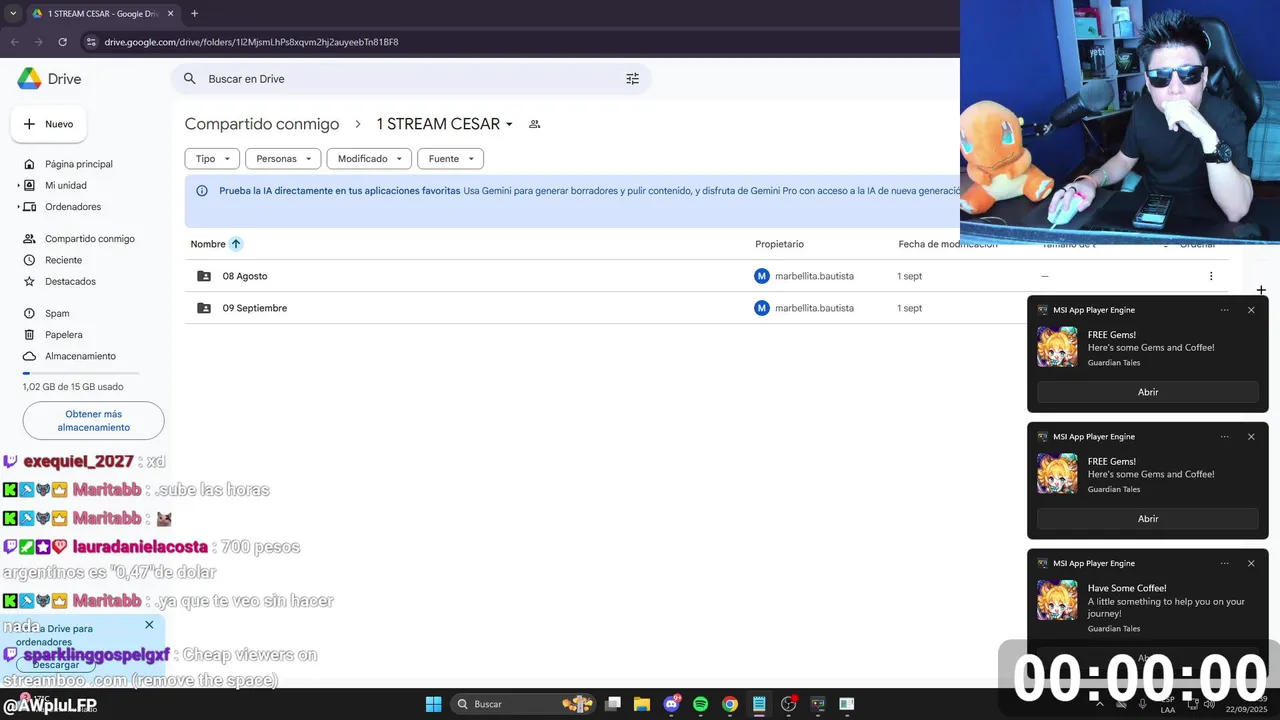This screenshot has height=720, width=1280.
Task: Close the first FREE Gems notification
Action: 1251,310
